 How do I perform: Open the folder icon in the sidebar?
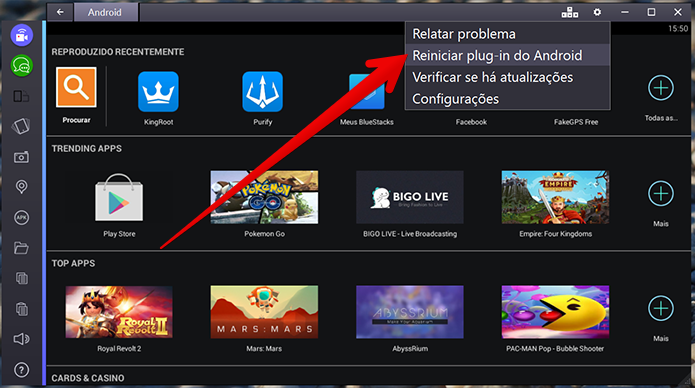[21, 247]
